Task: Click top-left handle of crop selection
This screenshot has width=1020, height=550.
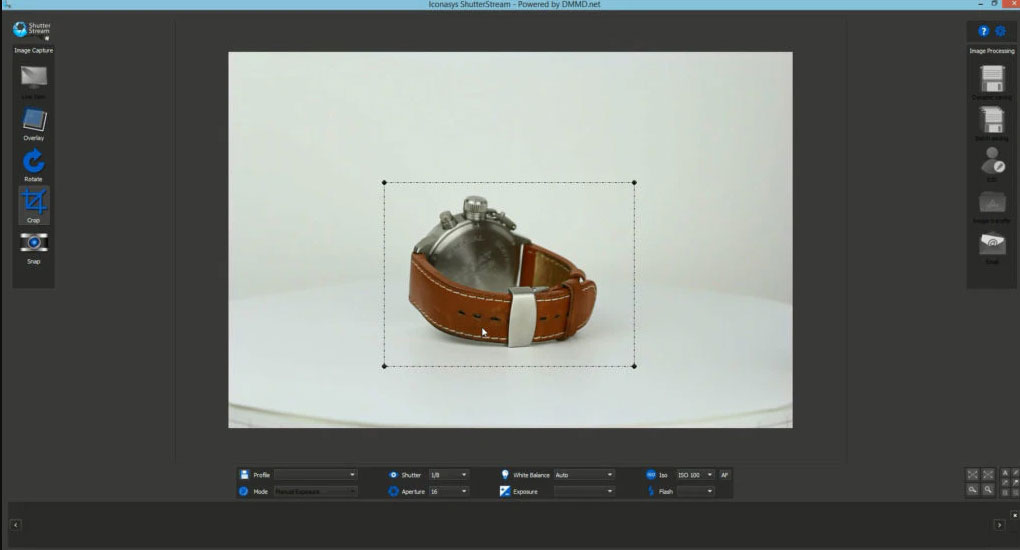Action: (384, 183)
